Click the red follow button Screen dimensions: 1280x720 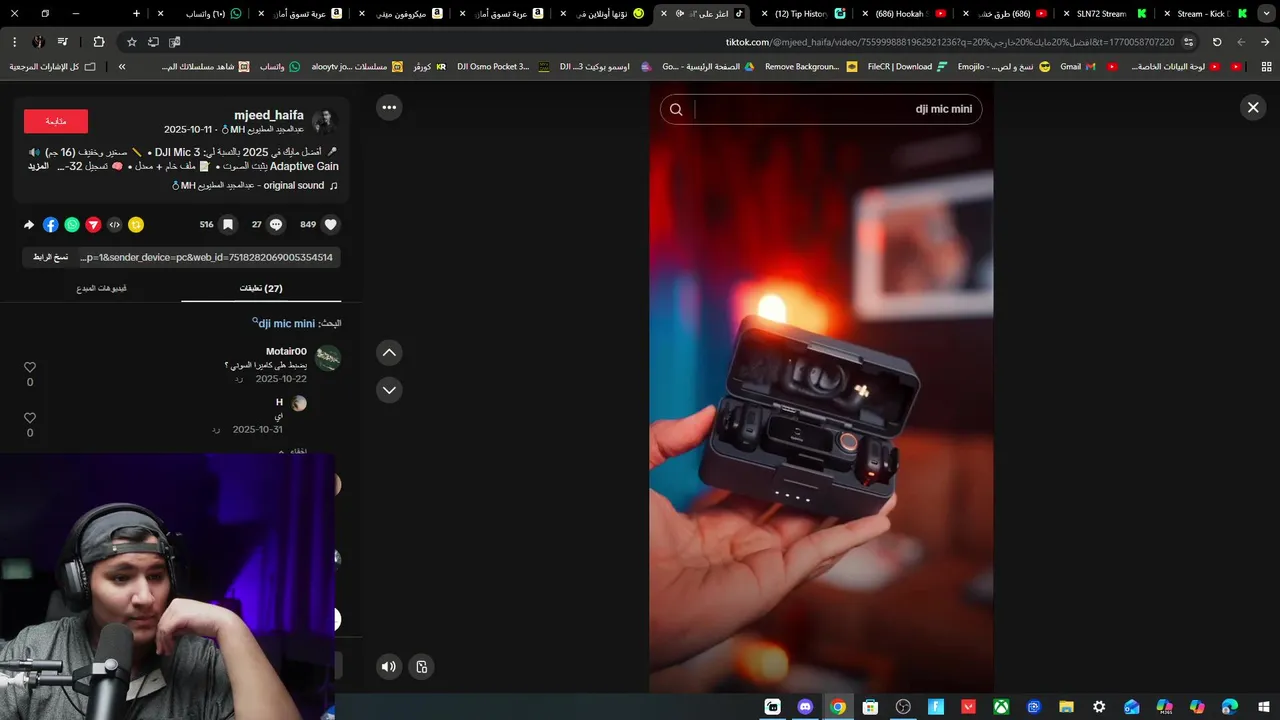click(x=56, y=121)
